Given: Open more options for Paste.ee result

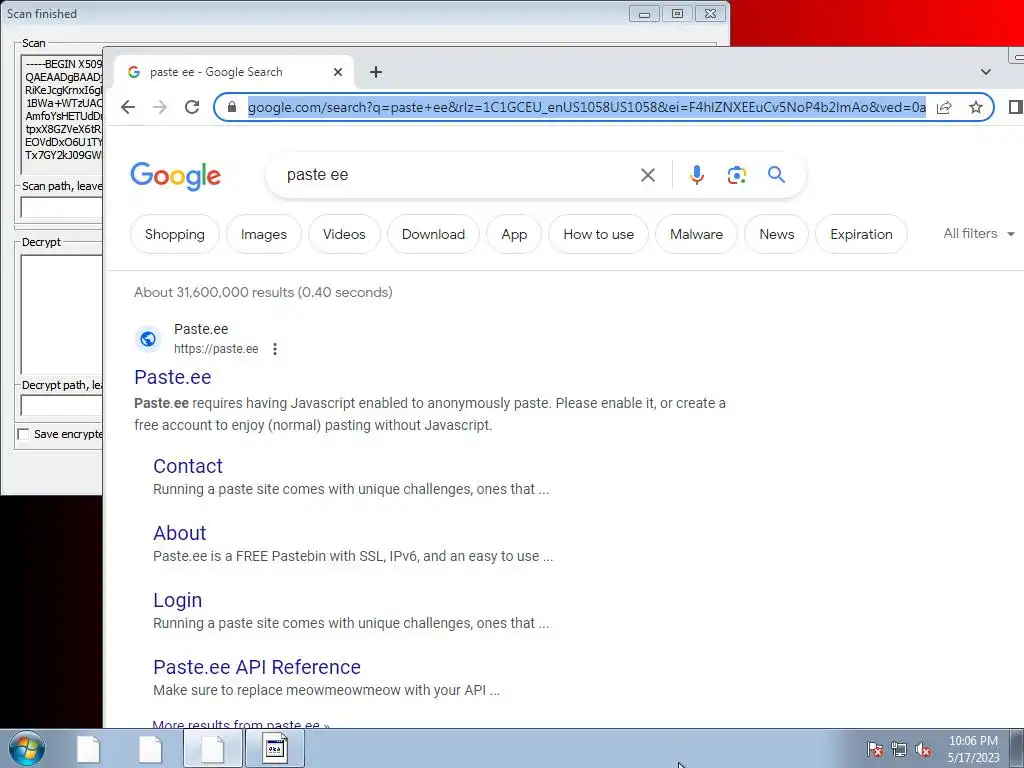Looking at the screenshot, I should (x=275, y=349).
